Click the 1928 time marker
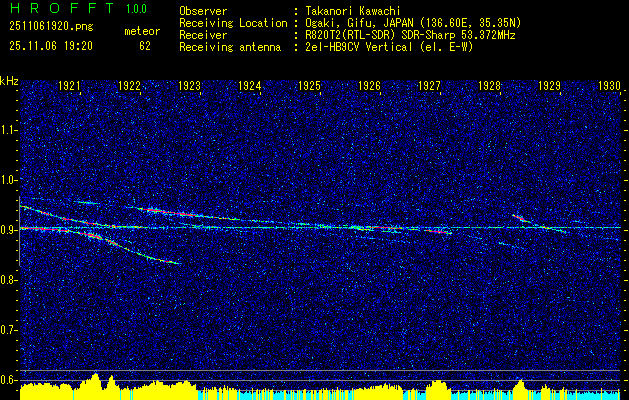This screenshot has height=400, width=629. pyautogui.click(x=489, y=85)
